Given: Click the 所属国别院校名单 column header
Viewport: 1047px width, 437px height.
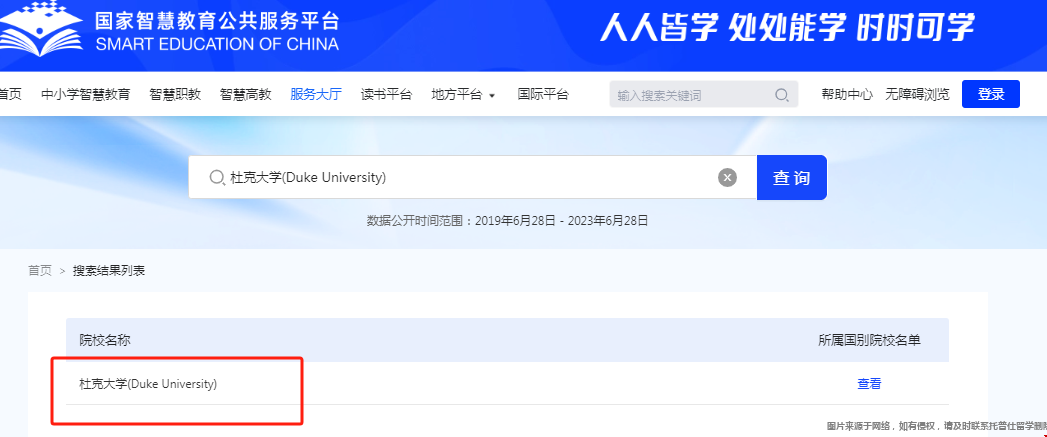Looking at the screenshot, I should pos(869,340).
